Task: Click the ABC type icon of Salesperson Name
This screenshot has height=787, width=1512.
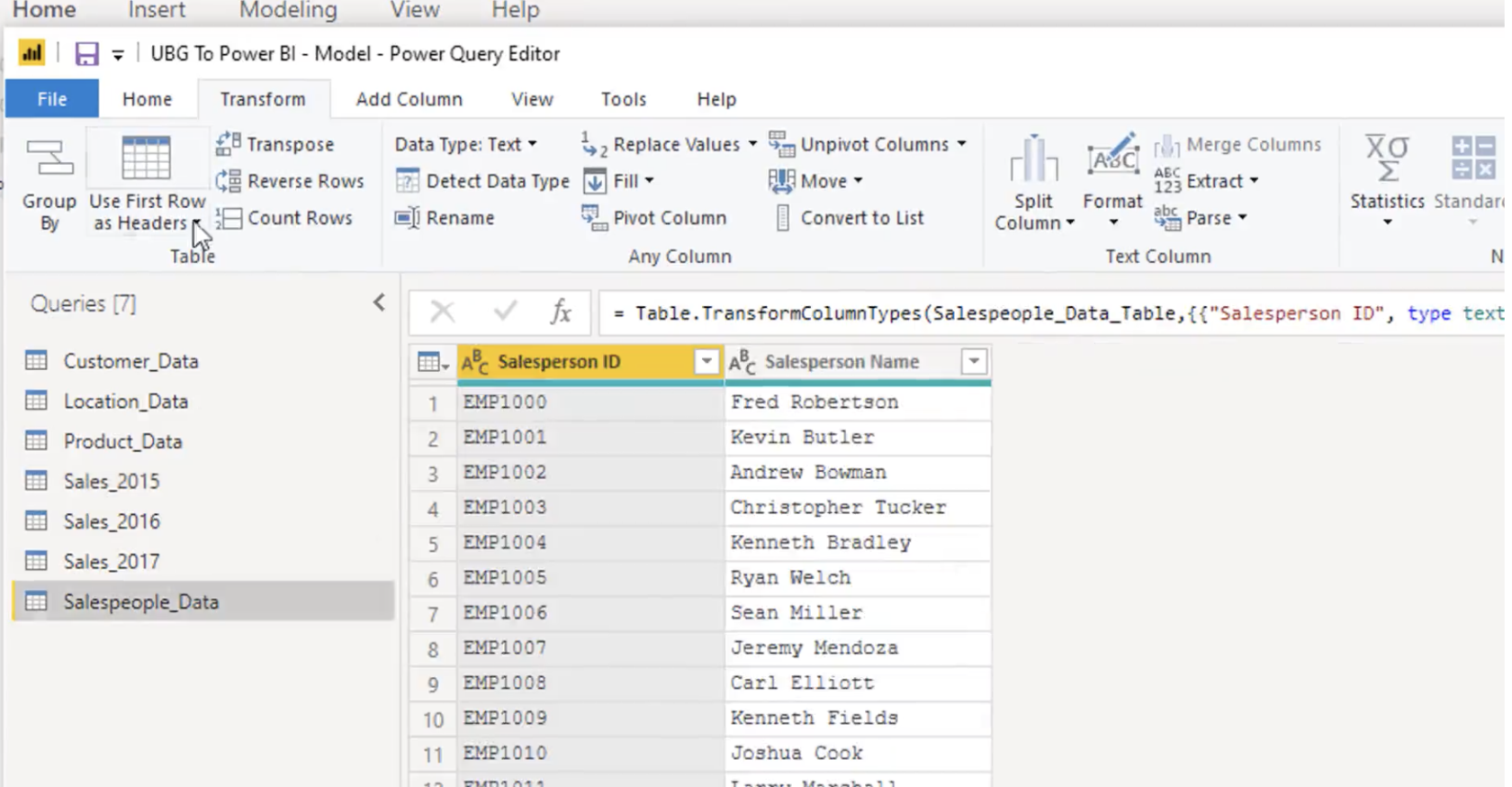Action: click(742, 362)
